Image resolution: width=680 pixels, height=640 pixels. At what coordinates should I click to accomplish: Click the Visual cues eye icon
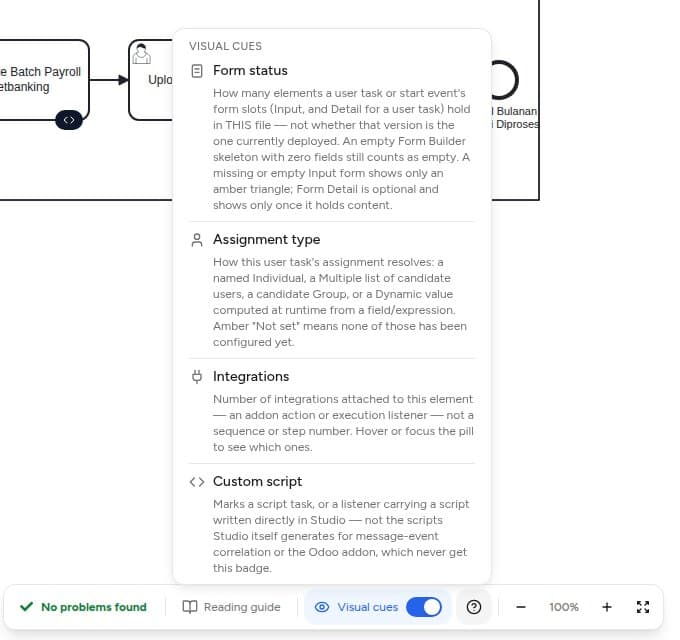pyautogui.click(x=322, y=607)
